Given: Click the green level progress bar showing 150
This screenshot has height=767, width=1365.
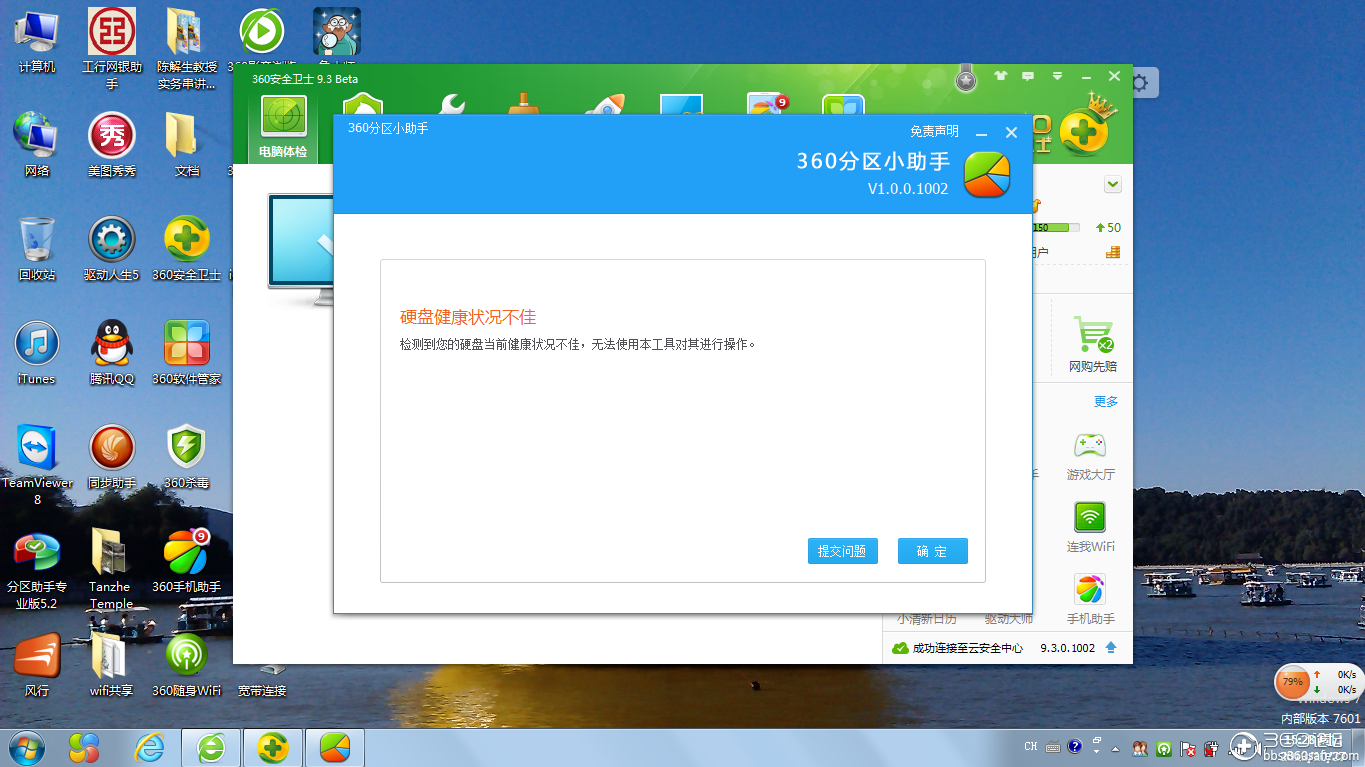Looking at the screenshot, I should (x=1056, y=227).
